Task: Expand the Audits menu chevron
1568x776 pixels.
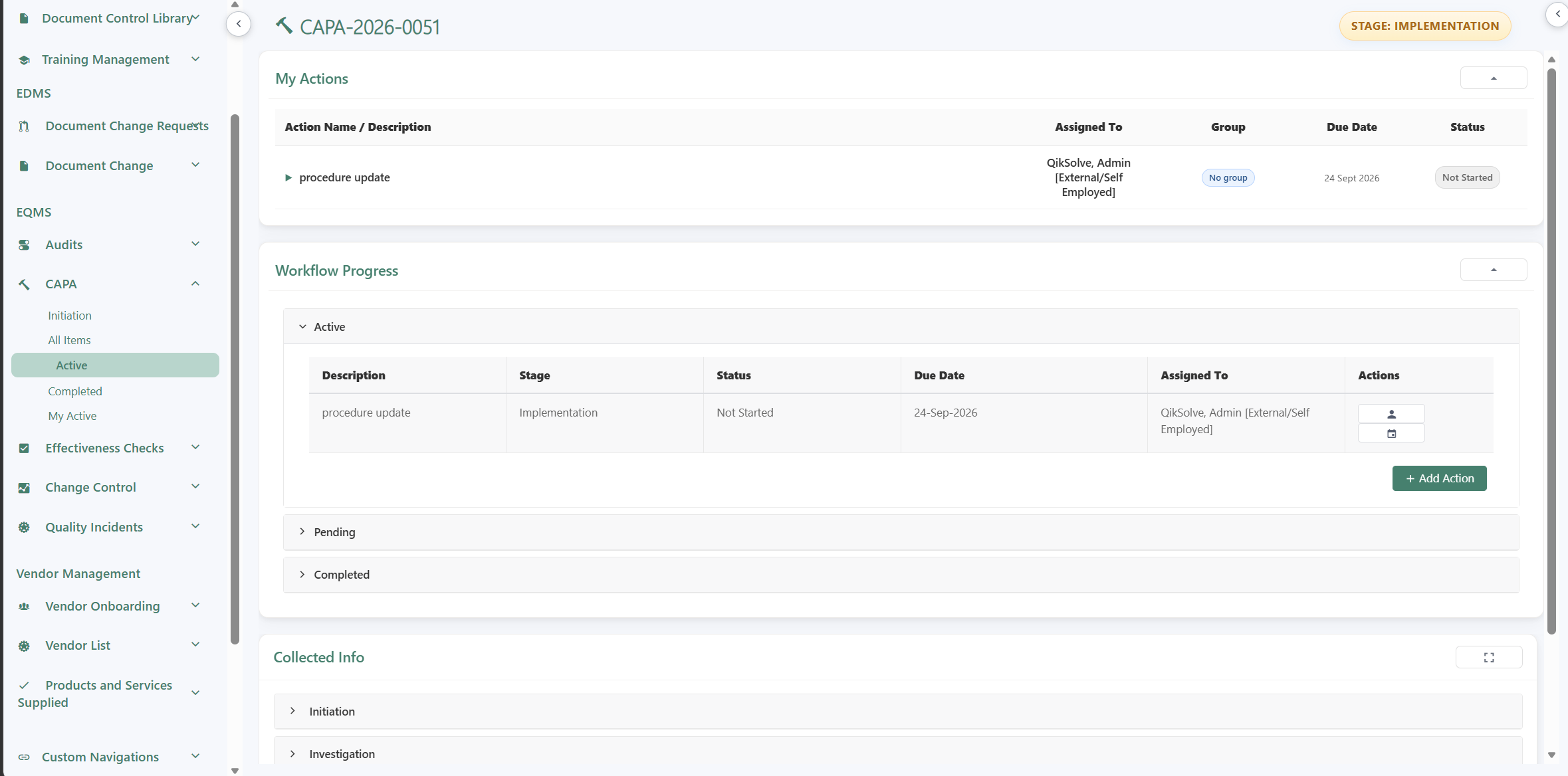Action: (x=195, y=244)
